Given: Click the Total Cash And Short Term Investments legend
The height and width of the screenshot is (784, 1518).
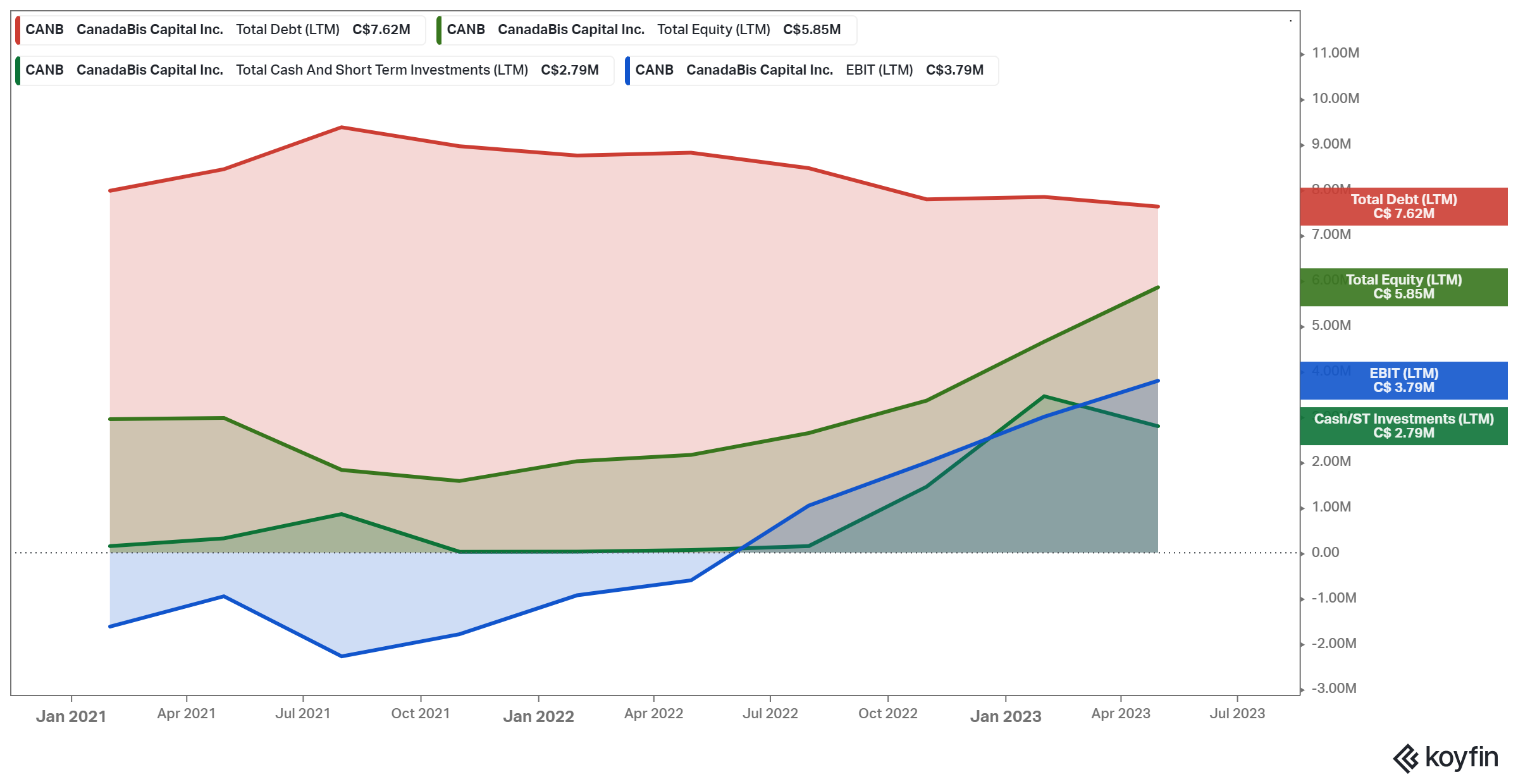Looking at the screenshot, I should [x=314, y=70].
